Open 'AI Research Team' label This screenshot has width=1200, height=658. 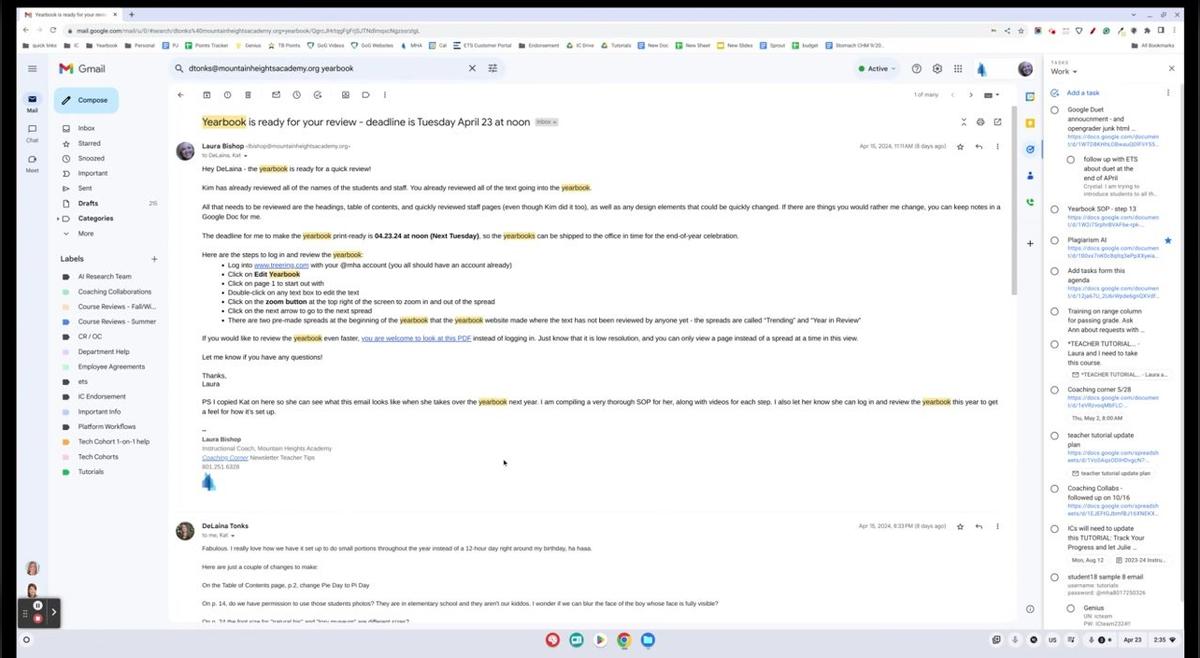click(104, 276)
